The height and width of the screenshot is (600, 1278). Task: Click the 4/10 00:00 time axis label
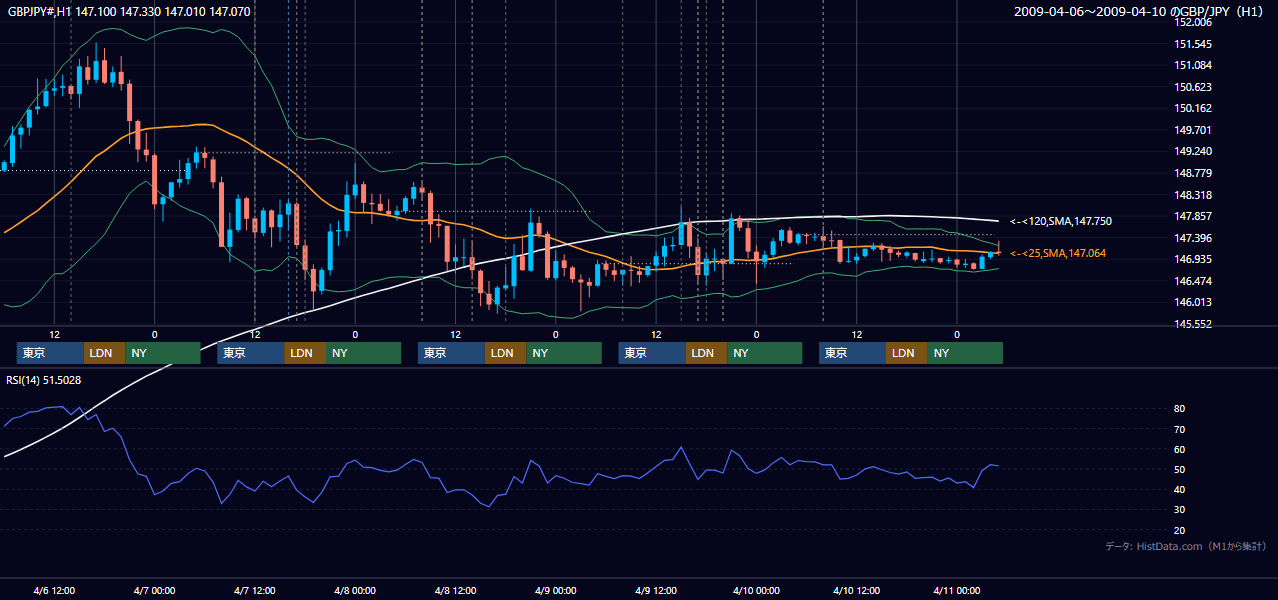click(x=756, y=590)
